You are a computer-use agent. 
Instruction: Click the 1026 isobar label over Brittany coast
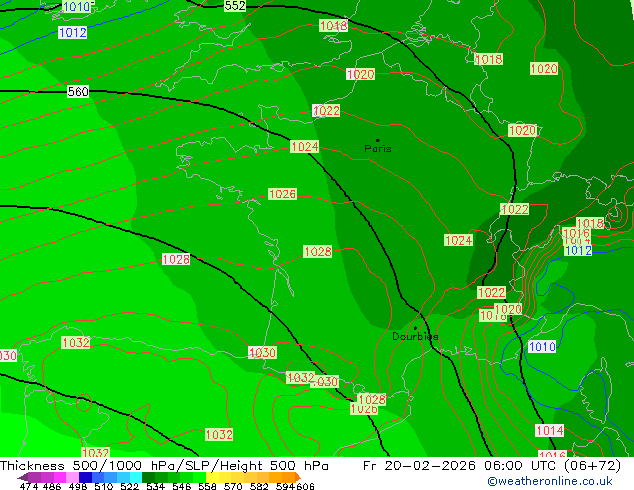click(282, 194)
